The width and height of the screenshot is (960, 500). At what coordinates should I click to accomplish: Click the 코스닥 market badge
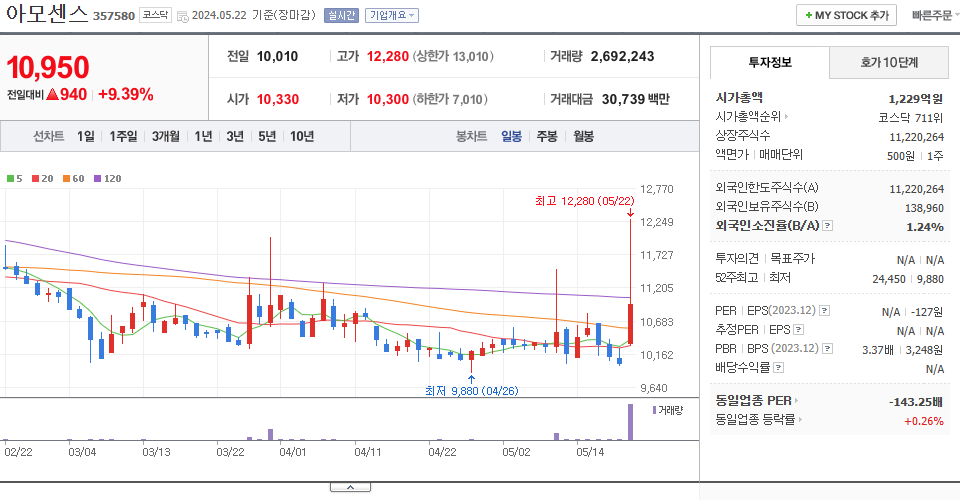coord(156,15)
